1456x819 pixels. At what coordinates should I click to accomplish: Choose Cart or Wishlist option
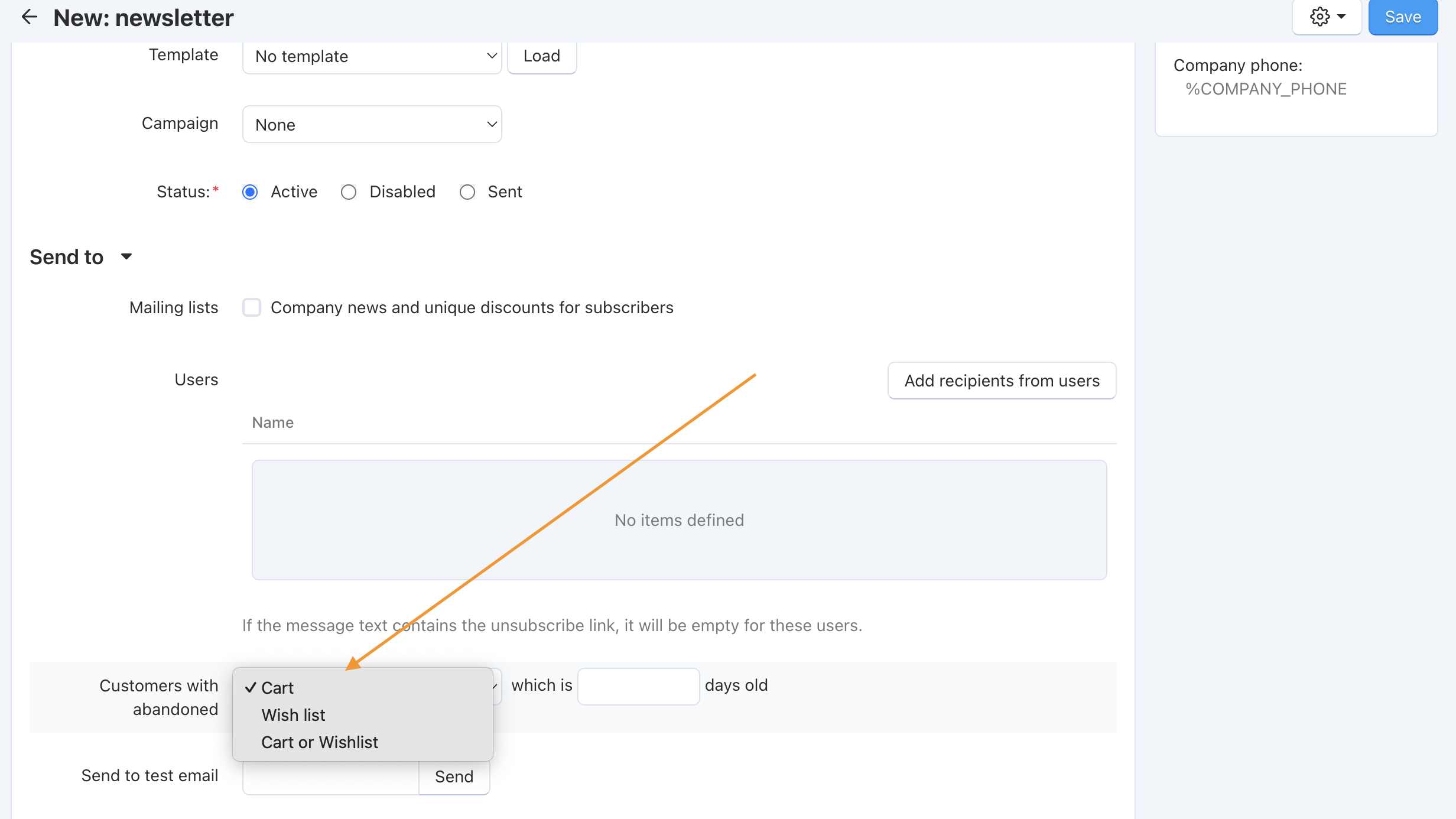click(x=362, y=742)
